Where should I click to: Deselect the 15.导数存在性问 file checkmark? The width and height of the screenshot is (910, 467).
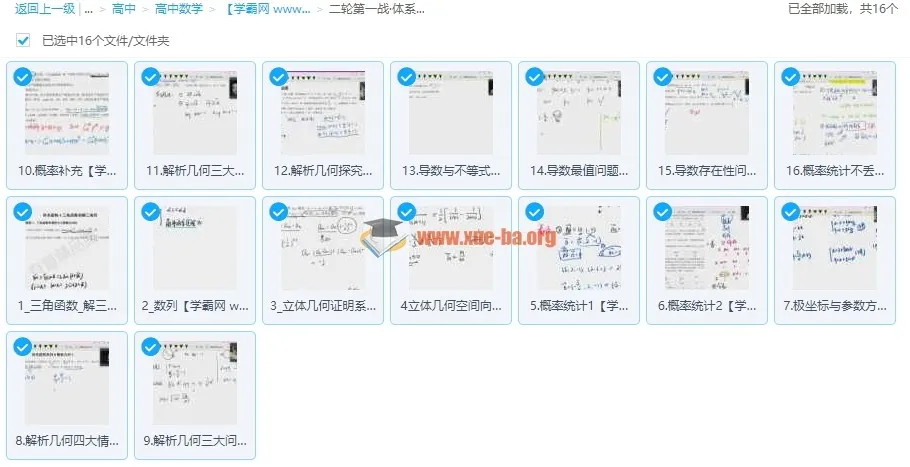(663, 77)
